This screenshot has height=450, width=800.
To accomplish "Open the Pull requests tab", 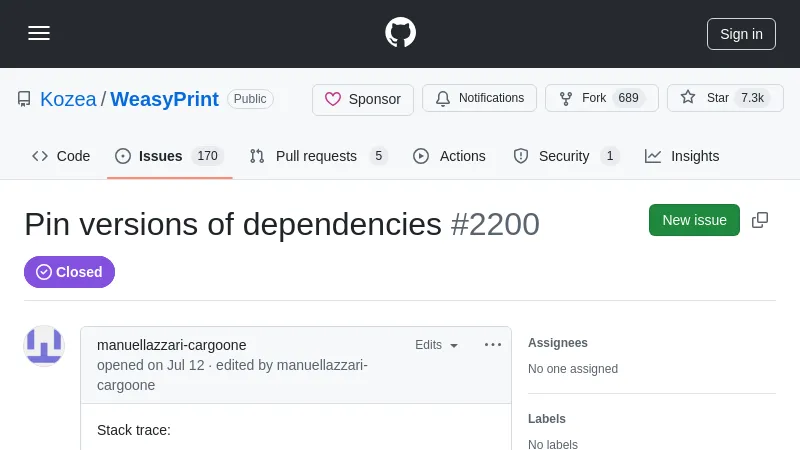I will point(317,156).
